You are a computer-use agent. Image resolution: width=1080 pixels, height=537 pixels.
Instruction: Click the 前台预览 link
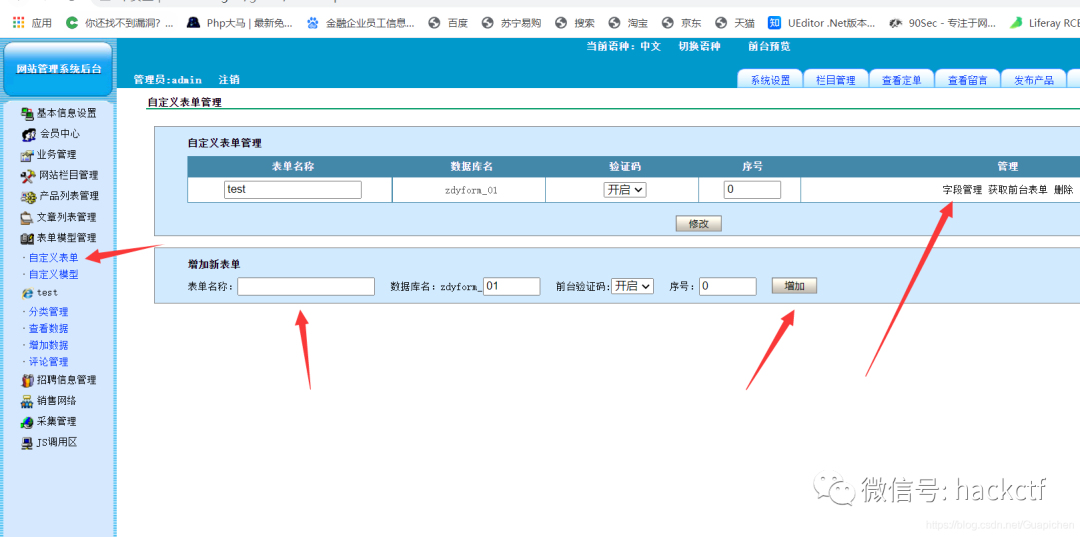(769, 47)
